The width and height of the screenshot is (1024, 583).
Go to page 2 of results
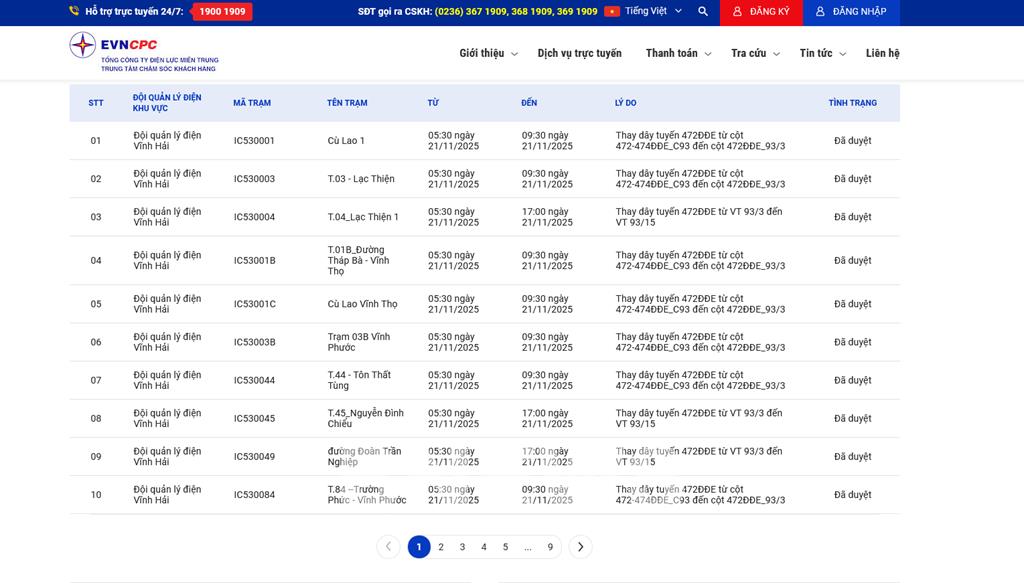(441, 547)
